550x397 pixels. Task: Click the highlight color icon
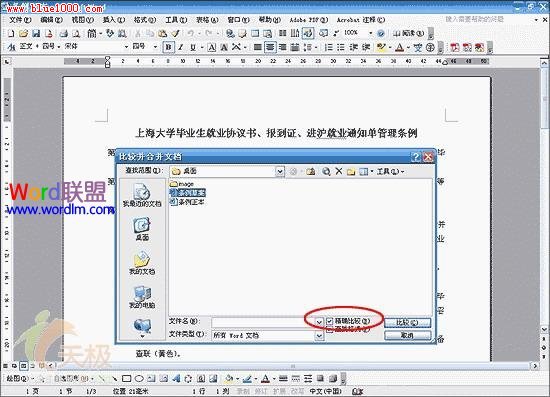tap(381, 47)
